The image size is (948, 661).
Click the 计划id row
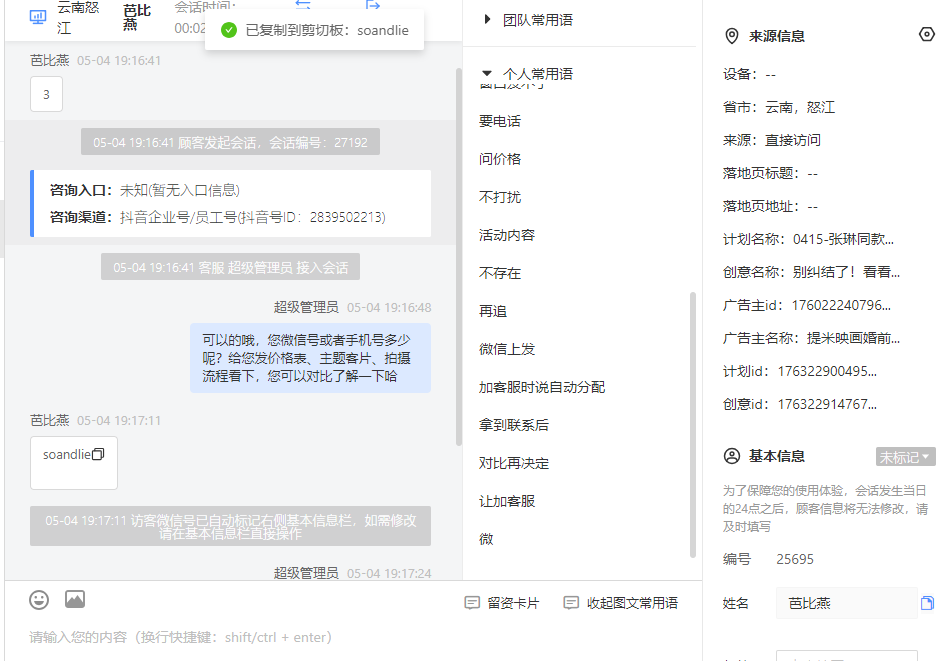[x=799, y=371]
